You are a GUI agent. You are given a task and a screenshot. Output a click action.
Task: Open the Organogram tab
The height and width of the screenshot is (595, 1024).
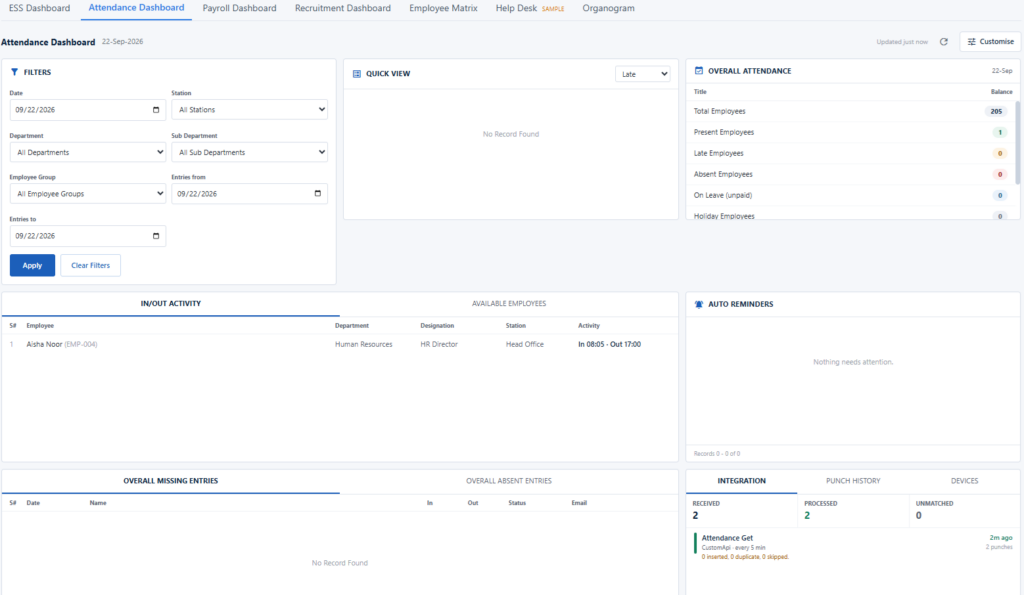608,8
